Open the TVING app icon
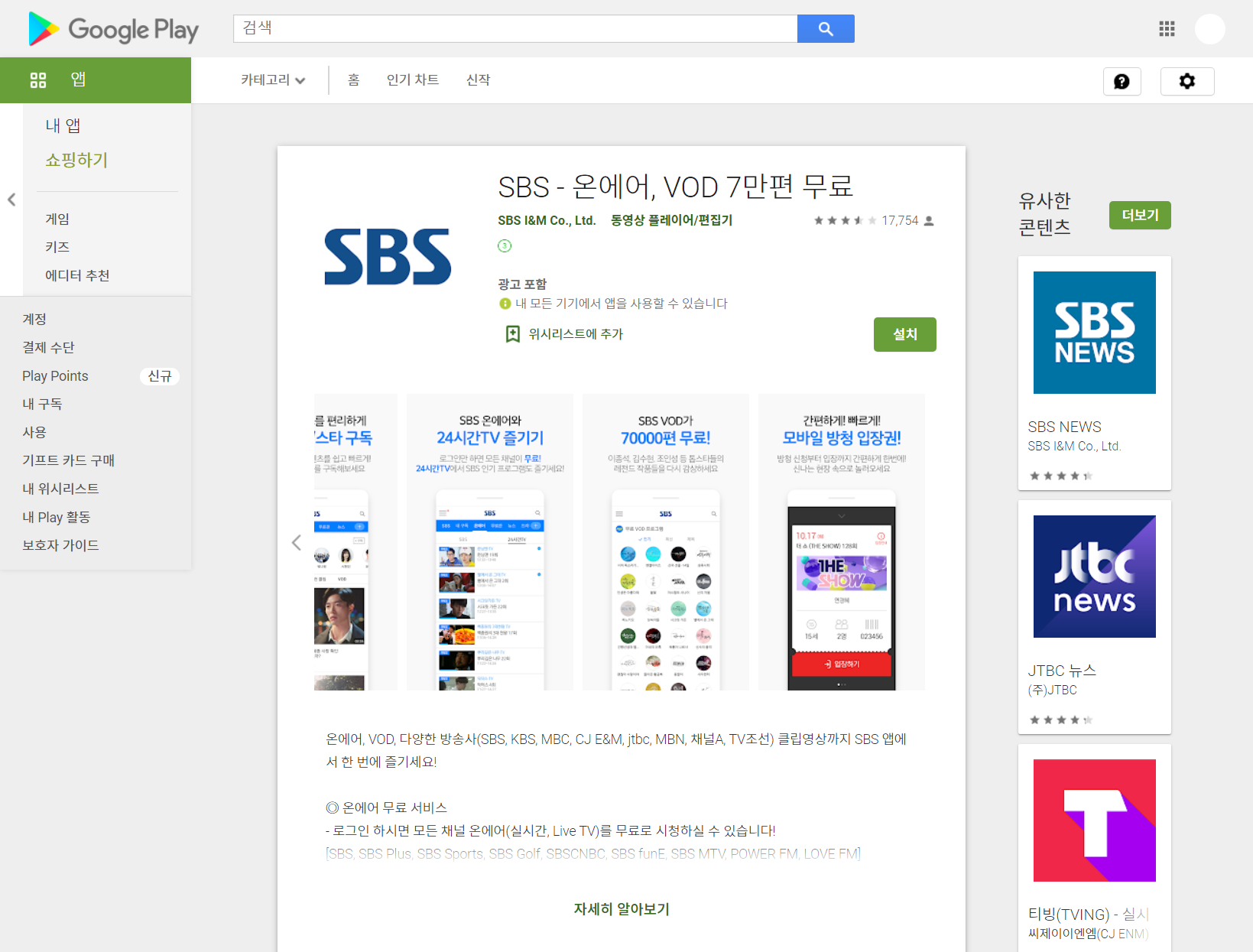The image size is (1253, 952). [x=1095, y=820]
